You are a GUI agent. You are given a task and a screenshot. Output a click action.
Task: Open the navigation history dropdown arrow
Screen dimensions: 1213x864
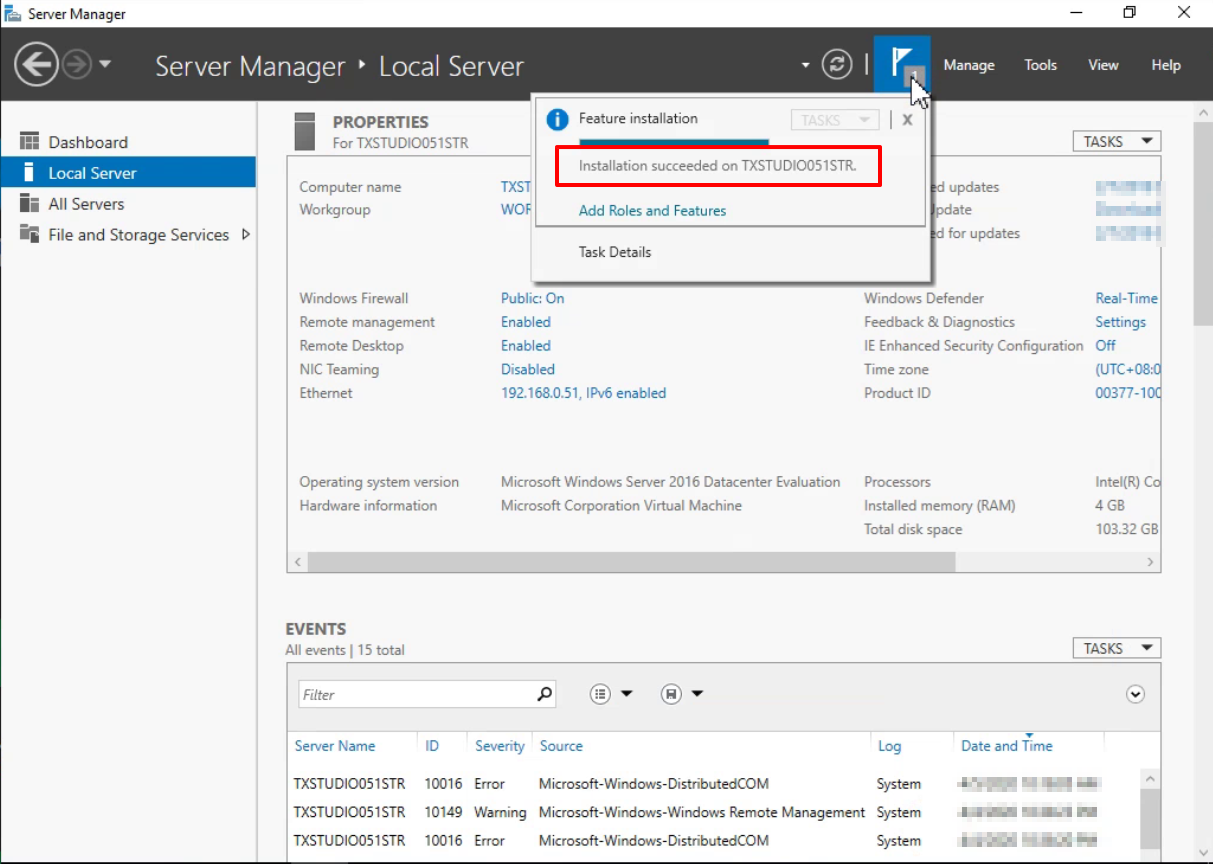pos(105,65)
